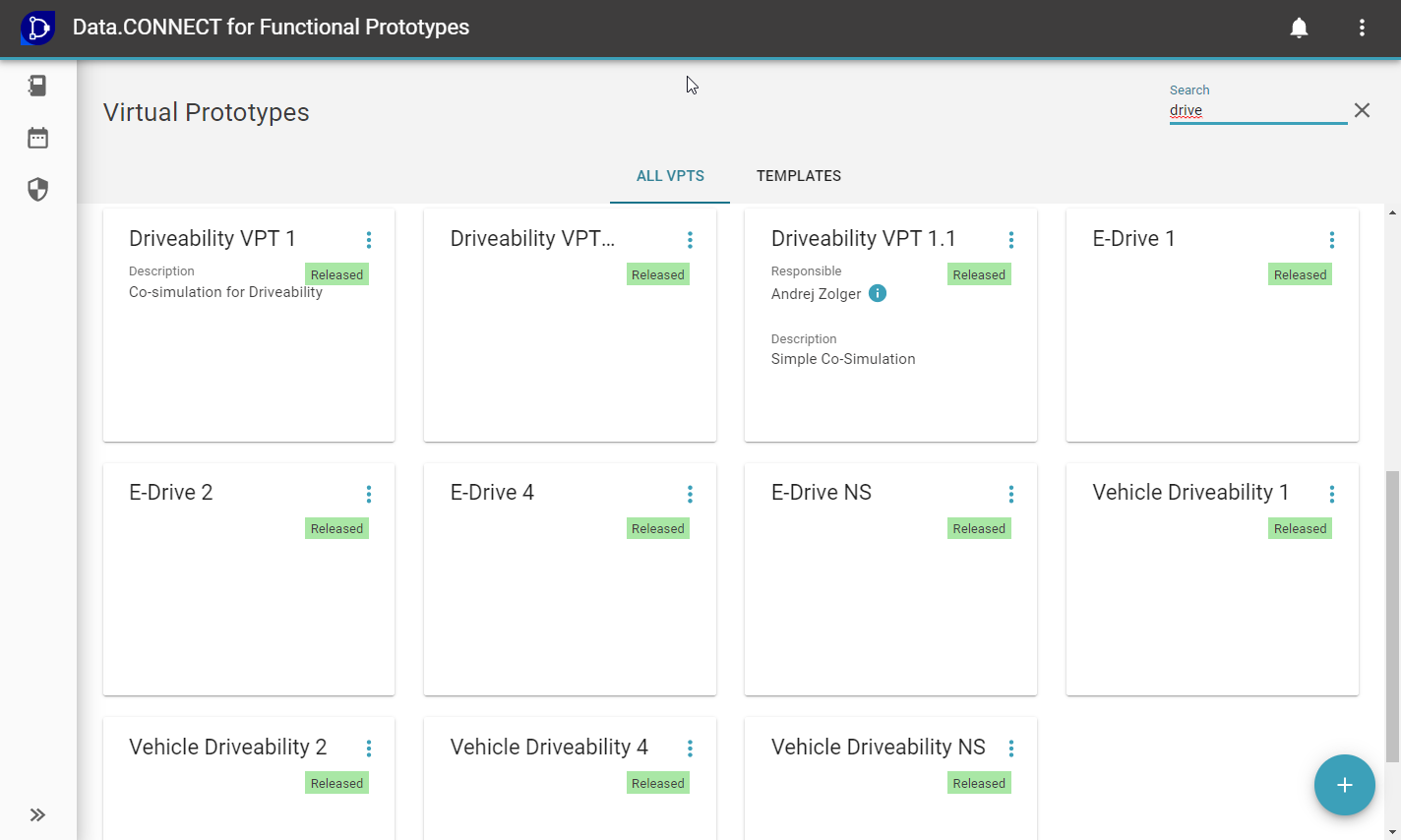This screenshot has height=840, width=1401.
Task: Click the Data.CONNECT logo icon
Action: click(37, 28)
